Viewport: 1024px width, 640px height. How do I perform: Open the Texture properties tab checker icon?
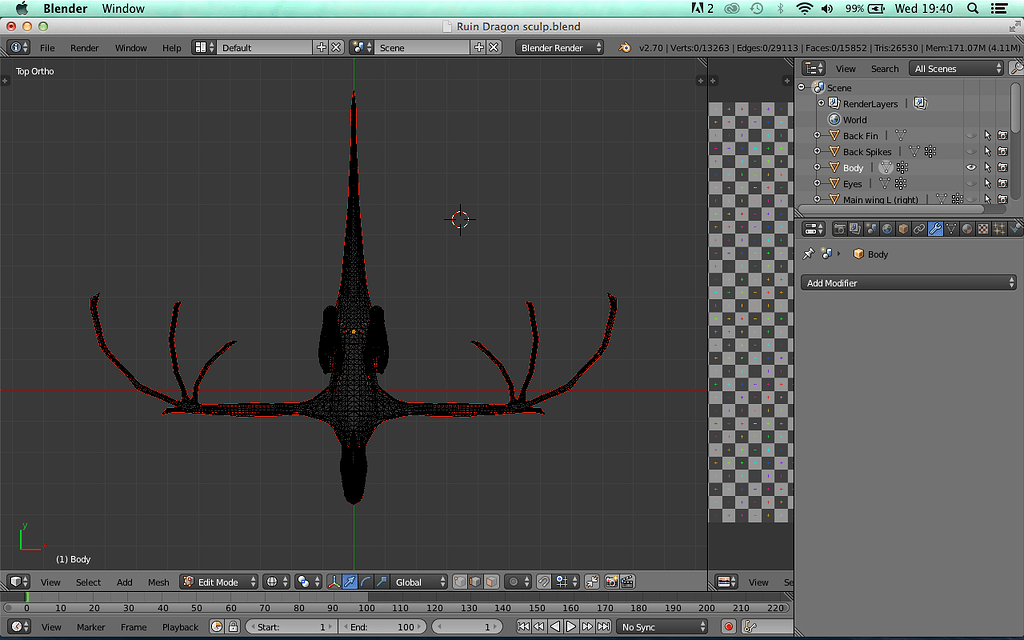point(983,229)
